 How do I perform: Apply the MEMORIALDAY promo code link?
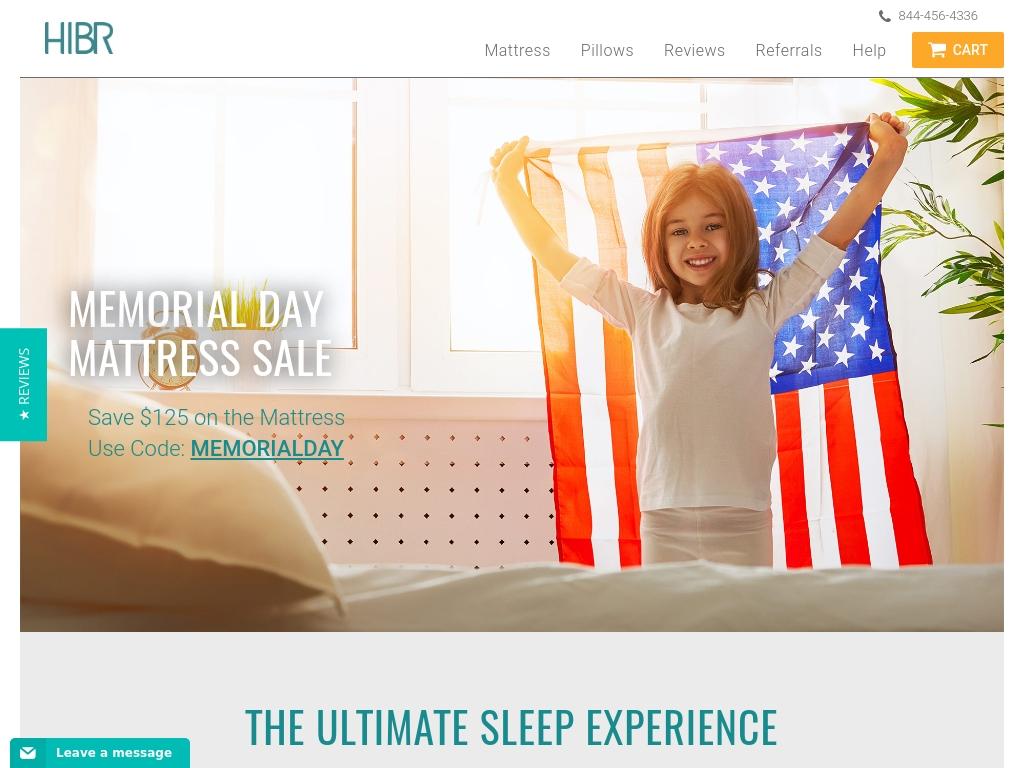[x=266, y=449]
